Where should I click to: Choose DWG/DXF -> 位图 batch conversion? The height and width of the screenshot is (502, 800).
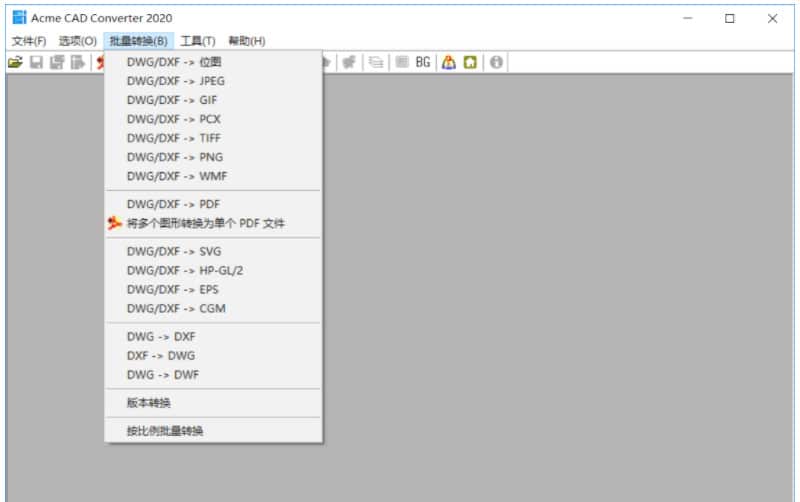[213, 62]
